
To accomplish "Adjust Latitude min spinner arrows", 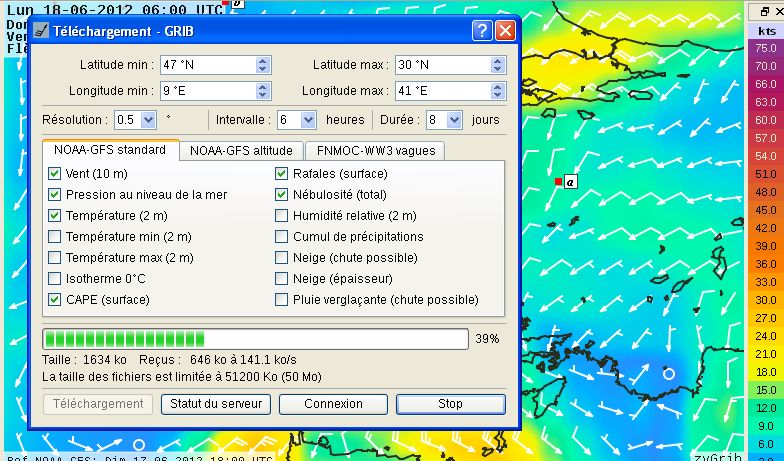I will point(263,65).
